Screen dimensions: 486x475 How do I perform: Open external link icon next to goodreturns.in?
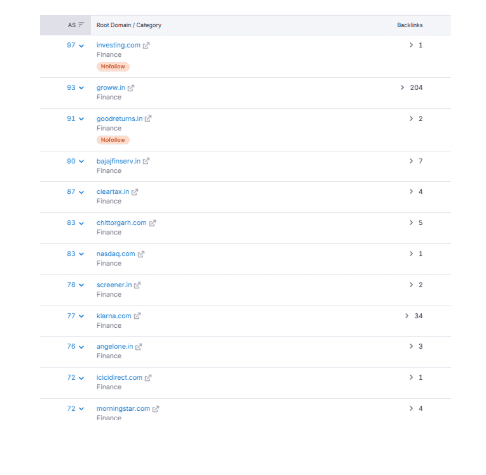click(148, 119)
